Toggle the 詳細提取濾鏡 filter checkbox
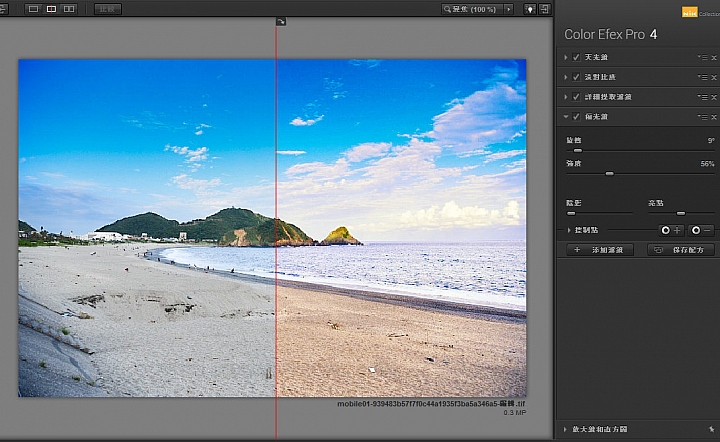Viewport: 720px width, 442px height. pyautogui.click(x=576, y=97)
